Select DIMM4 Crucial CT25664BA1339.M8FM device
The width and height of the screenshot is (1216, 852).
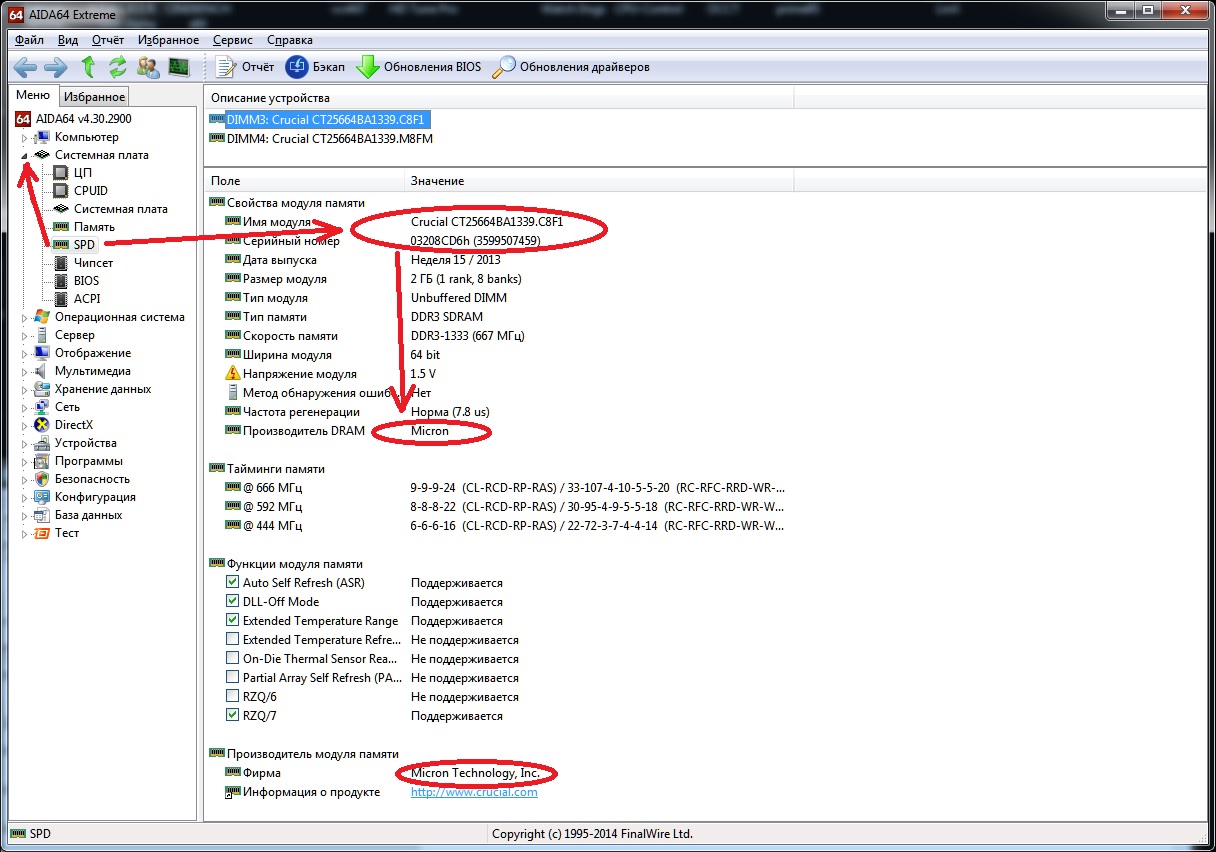tap(320, 139)
